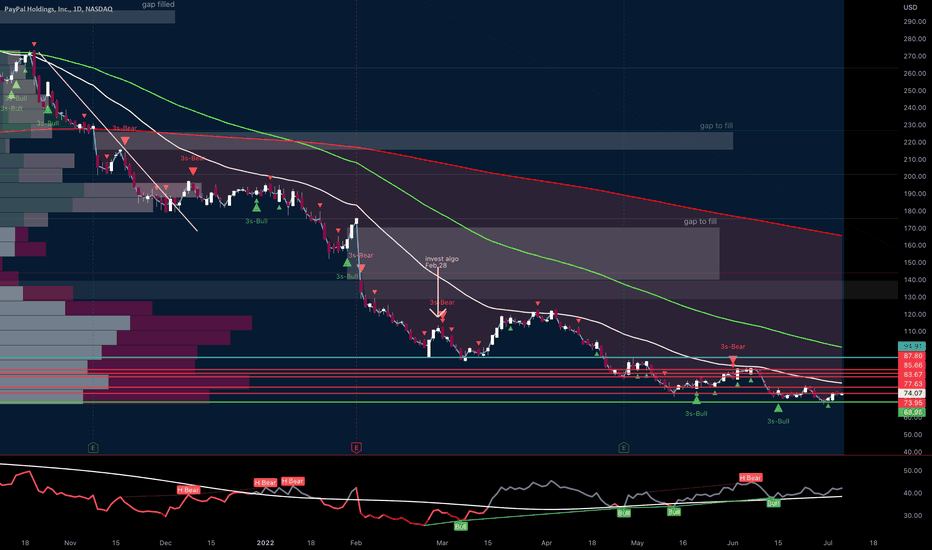Click the rightmost Bull label near June 15
This screenshot has height=550, width=932.
click(773, 503)
